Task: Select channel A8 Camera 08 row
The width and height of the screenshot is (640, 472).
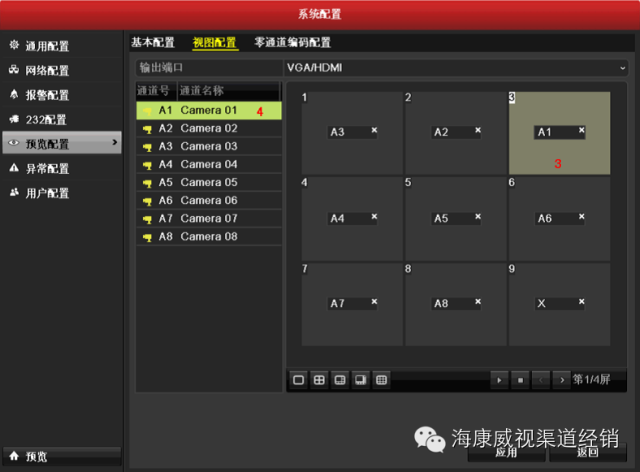Action: [209, 236]
